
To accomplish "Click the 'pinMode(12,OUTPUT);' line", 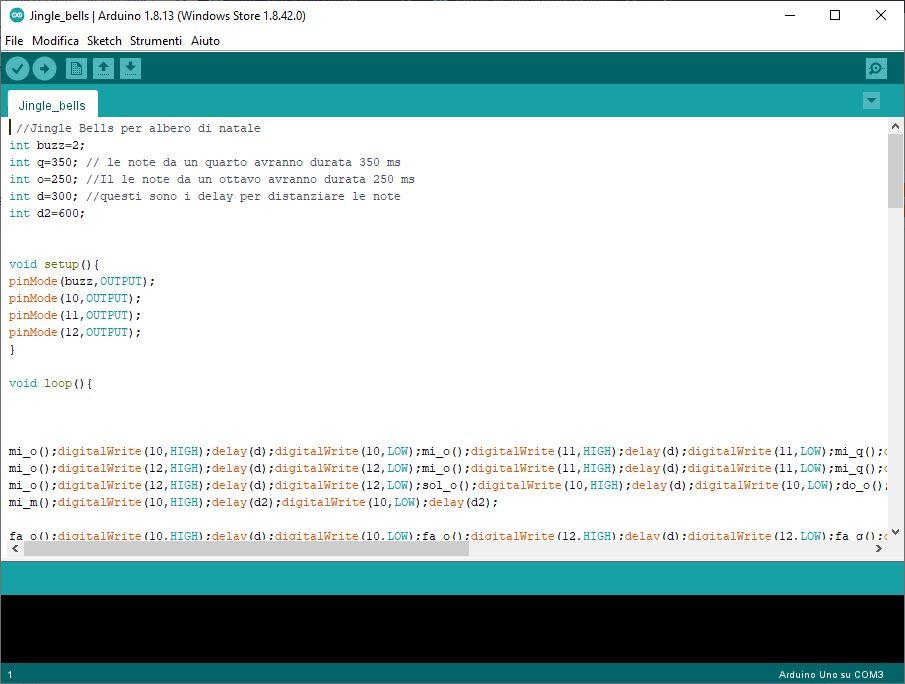I will (x=75, y=332).
